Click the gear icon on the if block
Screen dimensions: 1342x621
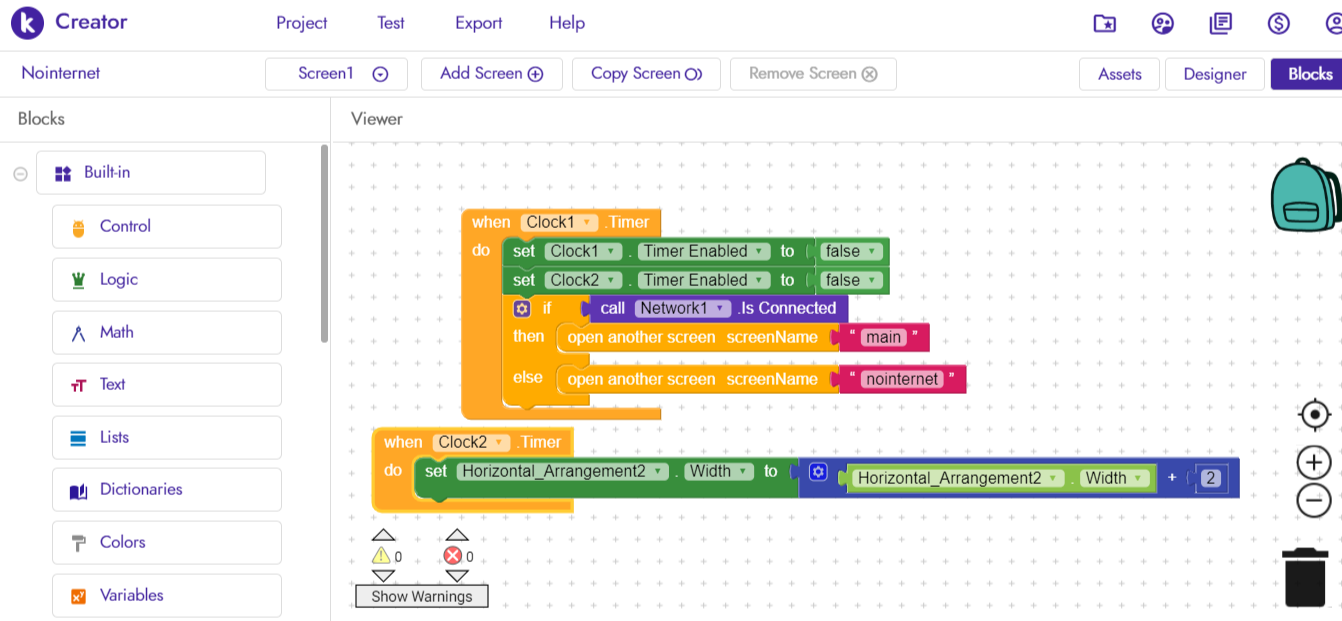(x=521, y=309)
